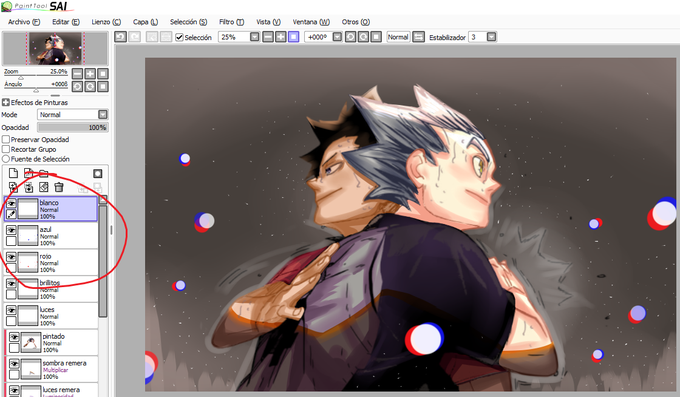Tick the empty box under azul eye
This screenshot has width=680, height=397.
tap(11, 241)
